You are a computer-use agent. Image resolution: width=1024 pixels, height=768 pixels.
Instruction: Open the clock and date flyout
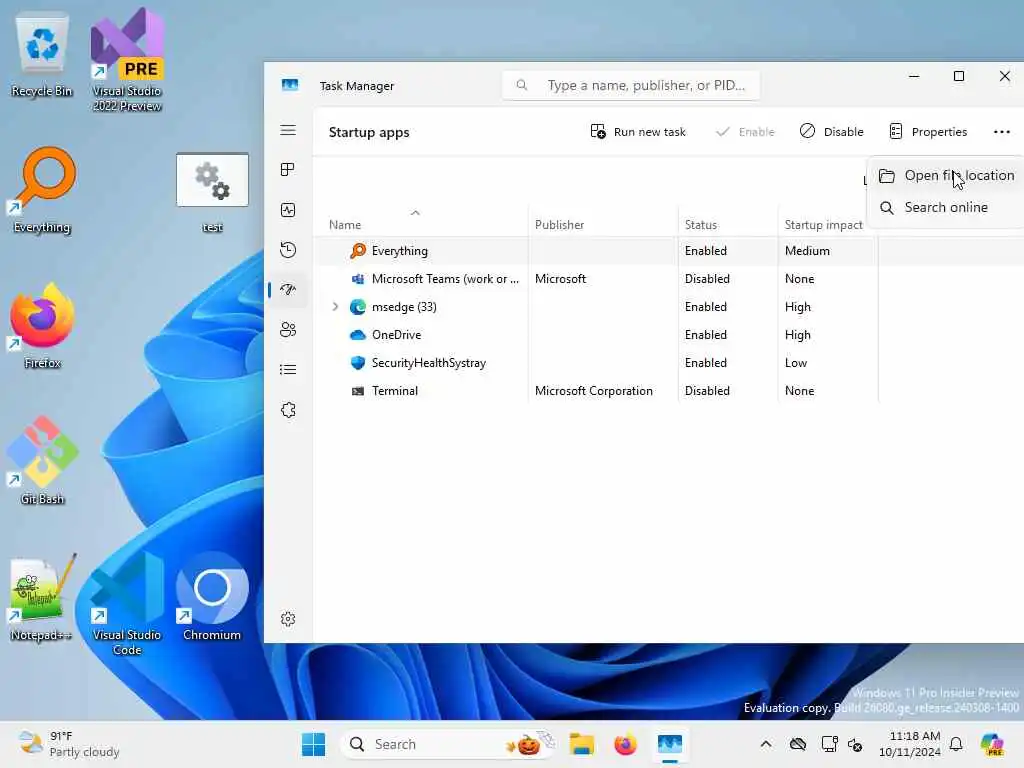pos(910,744)
